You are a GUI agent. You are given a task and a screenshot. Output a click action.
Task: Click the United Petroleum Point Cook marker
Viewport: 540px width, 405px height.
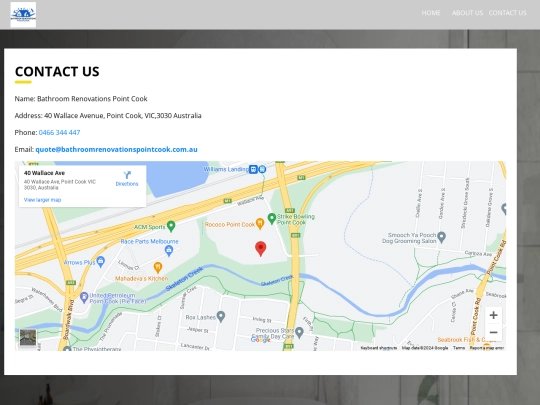click(84, 298)
